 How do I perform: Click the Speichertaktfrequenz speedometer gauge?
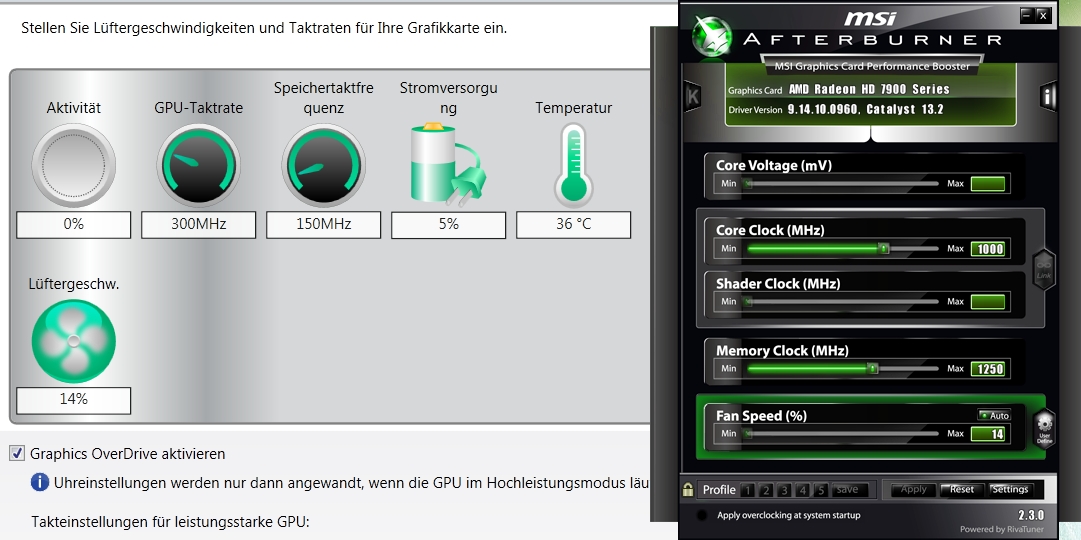click(x=323, y=166)
